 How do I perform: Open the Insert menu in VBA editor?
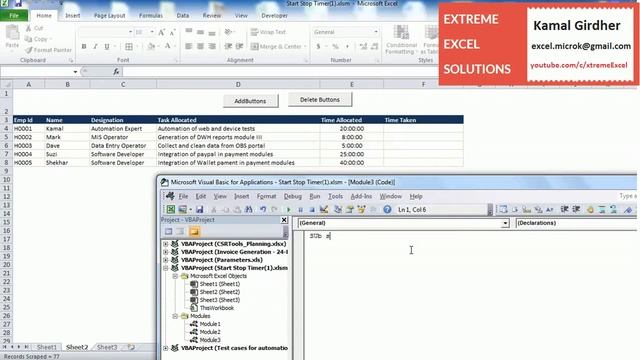point(242,196)
